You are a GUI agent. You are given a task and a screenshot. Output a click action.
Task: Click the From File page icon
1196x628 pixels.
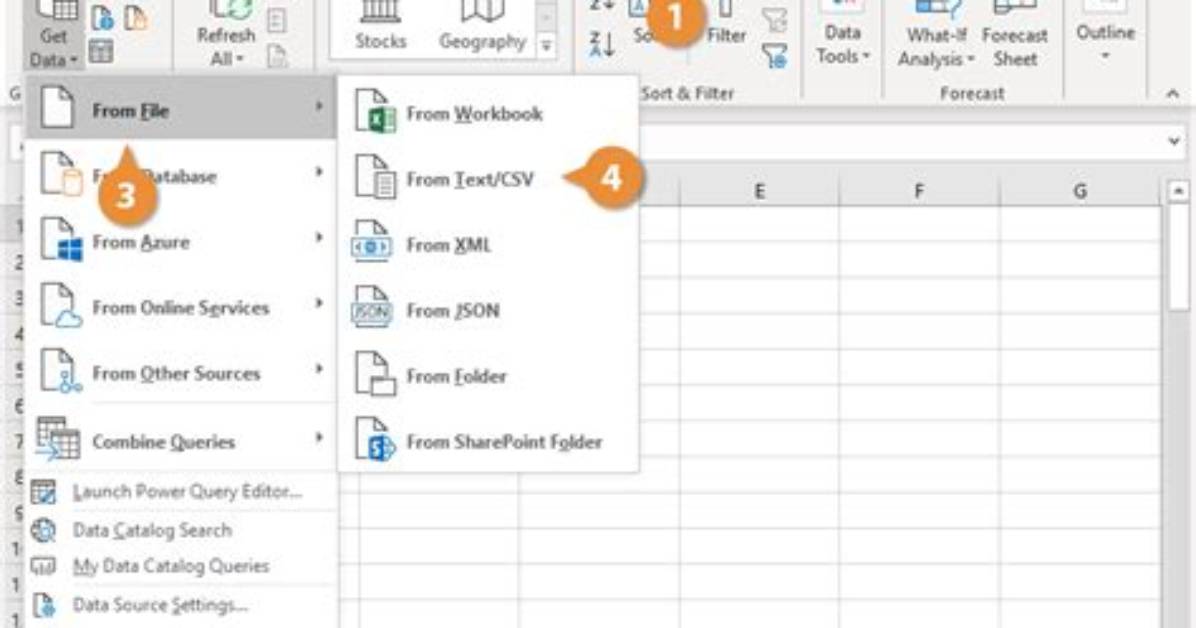click(58, 108)
